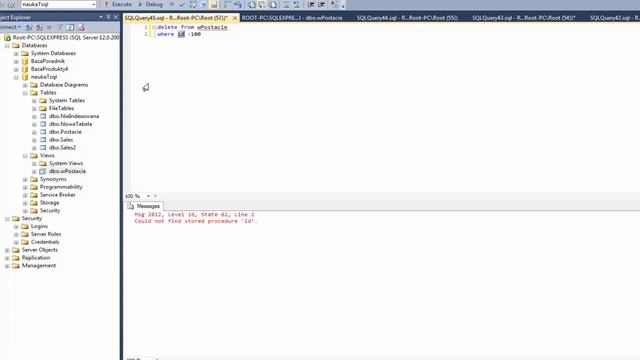Display the estimated execution plan icon
This screenshot has height=360, width=640.
pyautogui.click(x=193, y=4)
